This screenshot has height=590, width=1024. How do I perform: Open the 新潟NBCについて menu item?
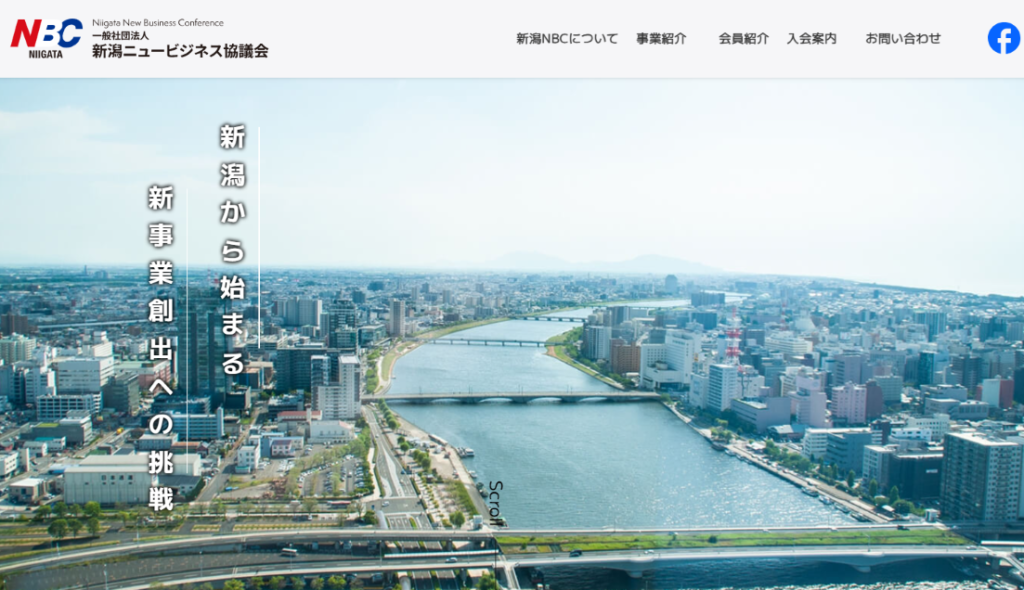click(567, 39)
